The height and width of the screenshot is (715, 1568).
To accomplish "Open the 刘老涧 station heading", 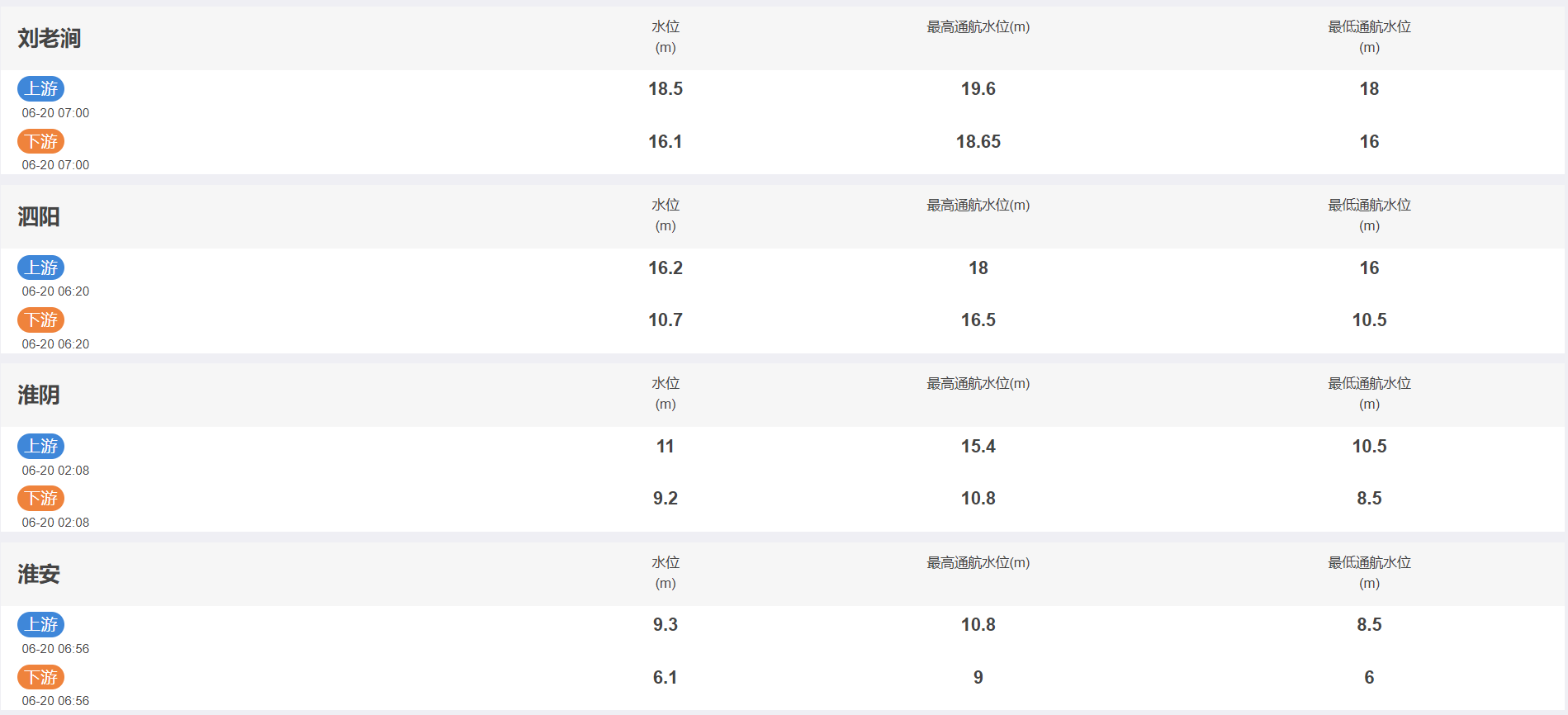I will [50, 38].
